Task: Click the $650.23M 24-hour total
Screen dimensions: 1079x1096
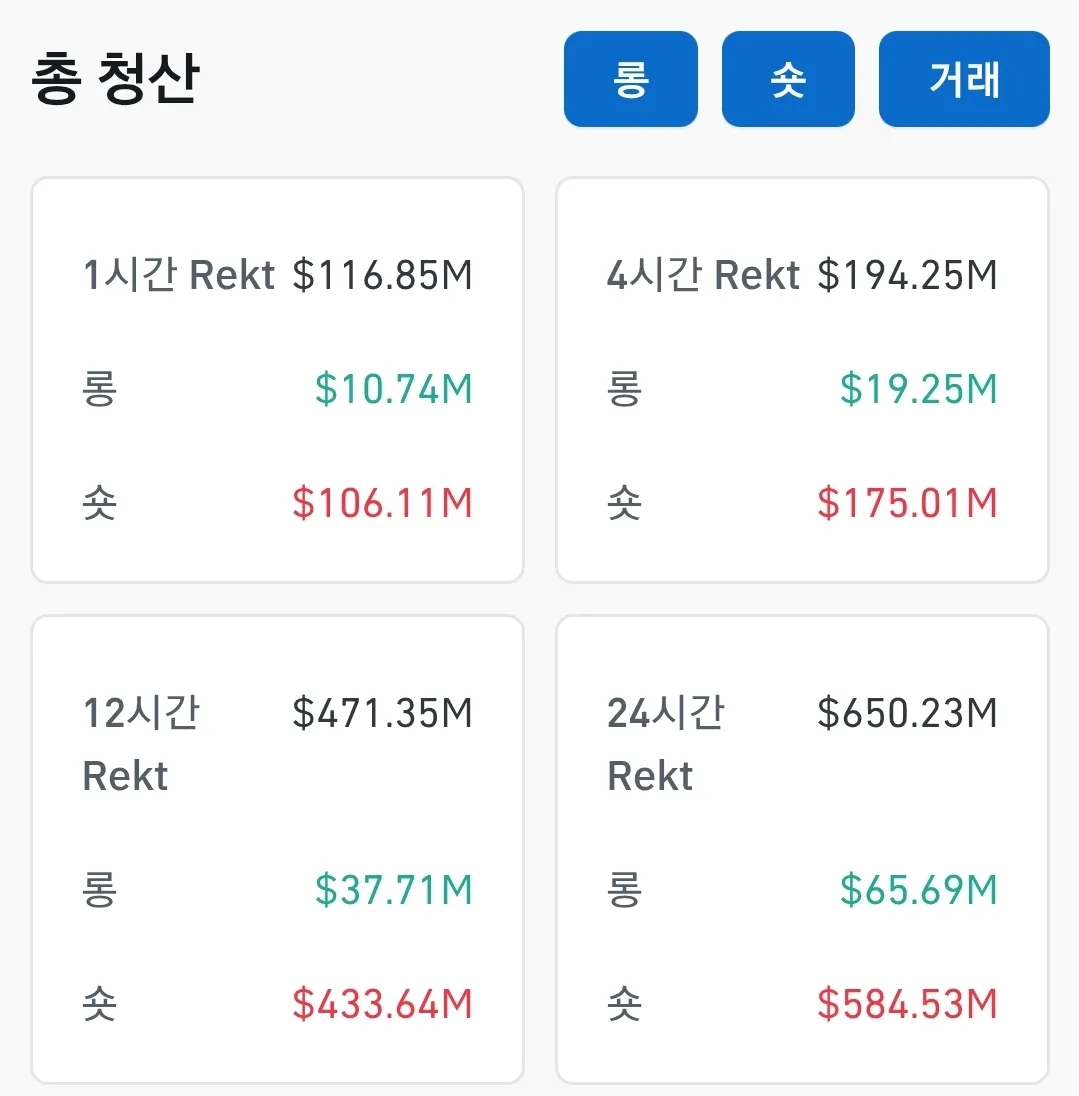Action: pyautogui.click(x=907, y=714)
